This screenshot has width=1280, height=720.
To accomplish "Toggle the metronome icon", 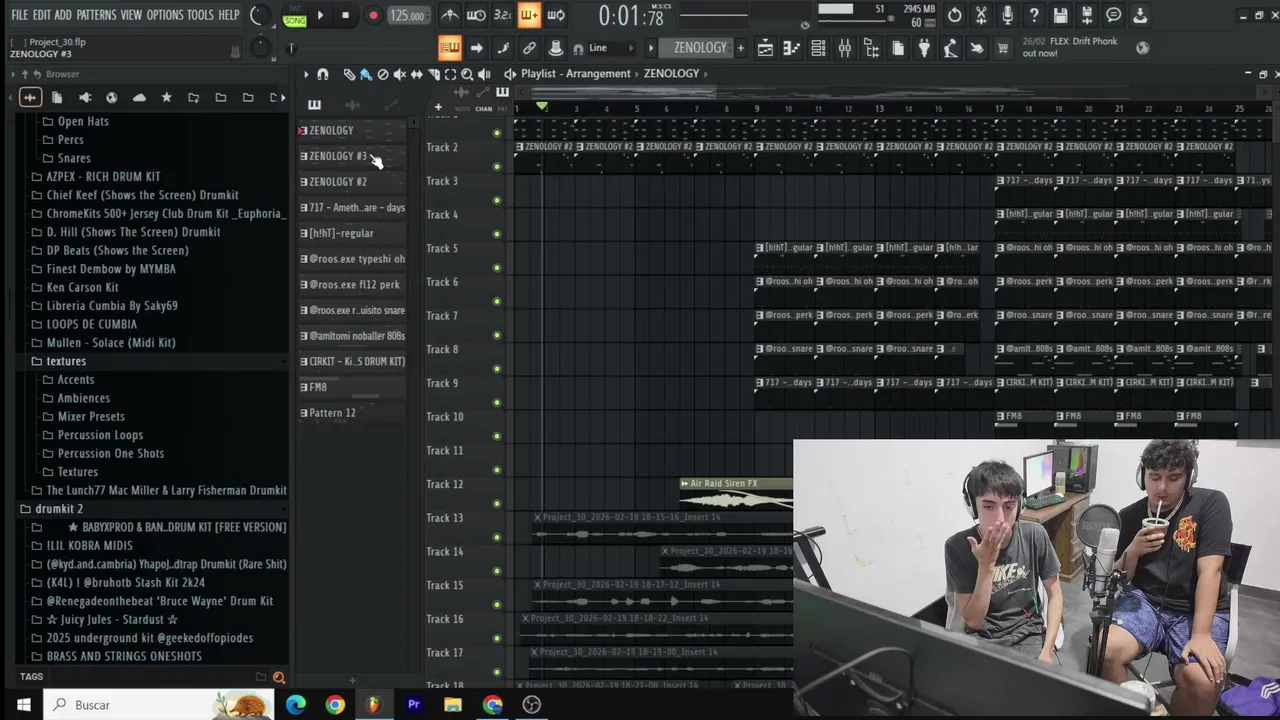I will pos(450,15).
